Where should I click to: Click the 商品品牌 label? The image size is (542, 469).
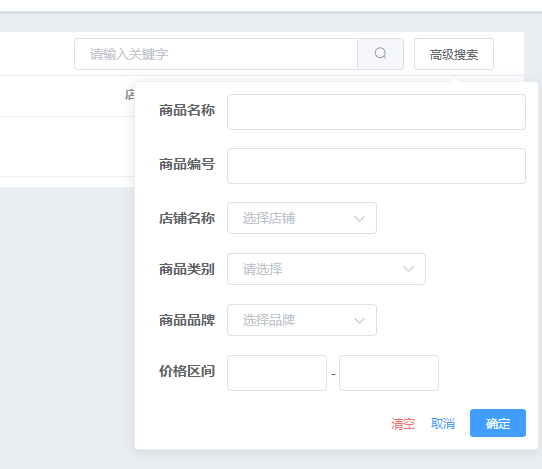pyautogui.click(x=187, y=320)
